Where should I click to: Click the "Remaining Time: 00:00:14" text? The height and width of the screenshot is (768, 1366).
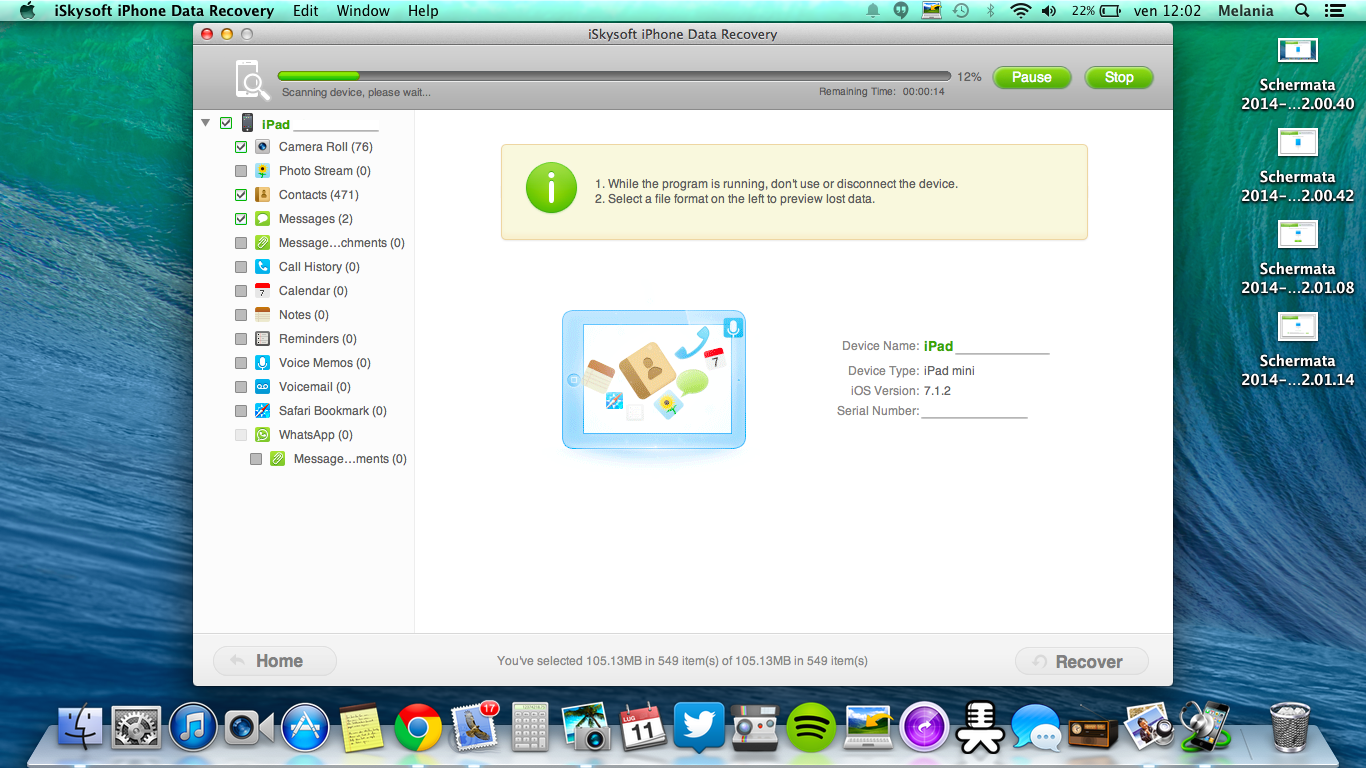point(882,92)
